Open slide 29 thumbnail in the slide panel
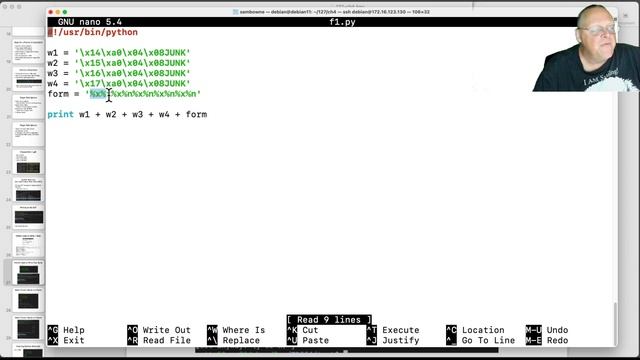Screen dimensions: 640x360 tap(28, 327)
